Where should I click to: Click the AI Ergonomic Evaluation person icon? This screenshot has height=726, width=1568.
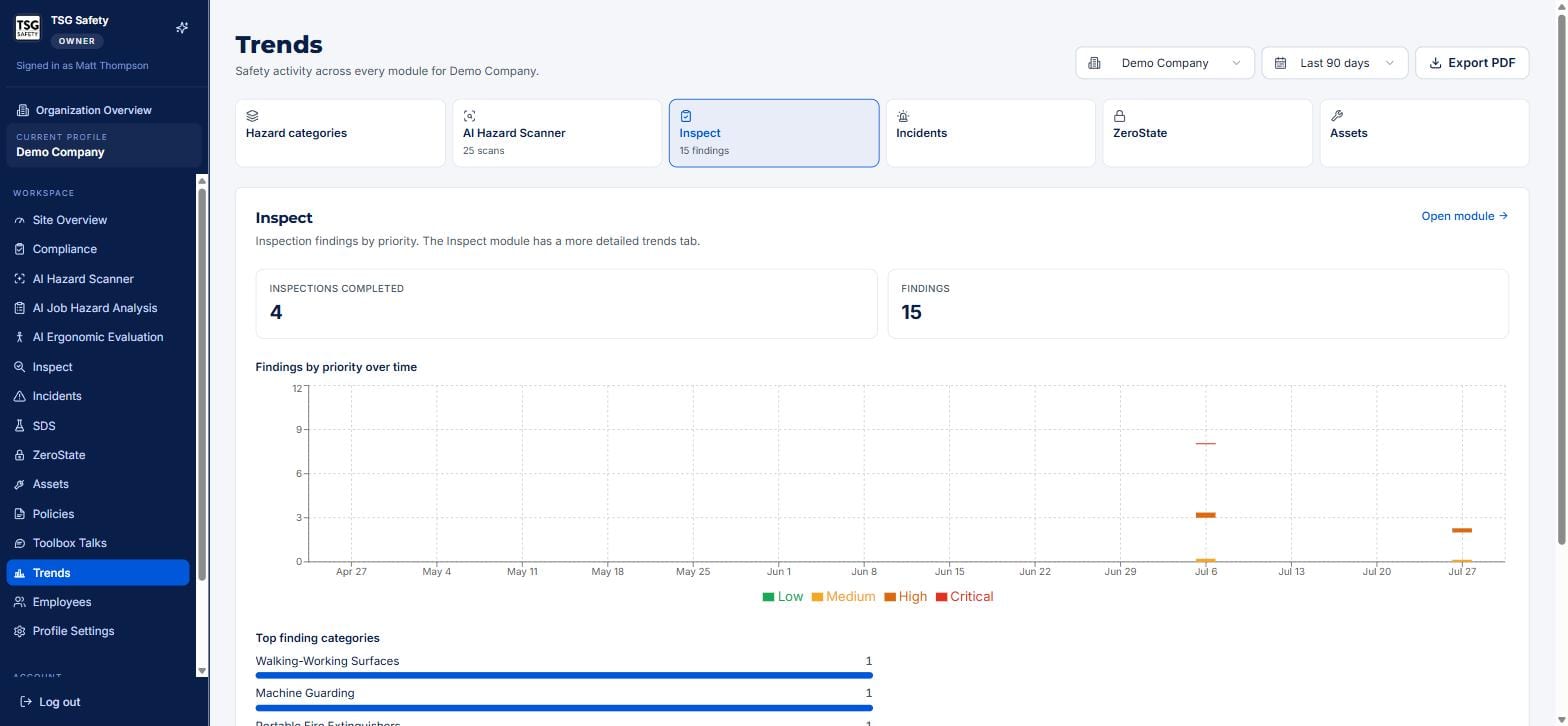19,337
